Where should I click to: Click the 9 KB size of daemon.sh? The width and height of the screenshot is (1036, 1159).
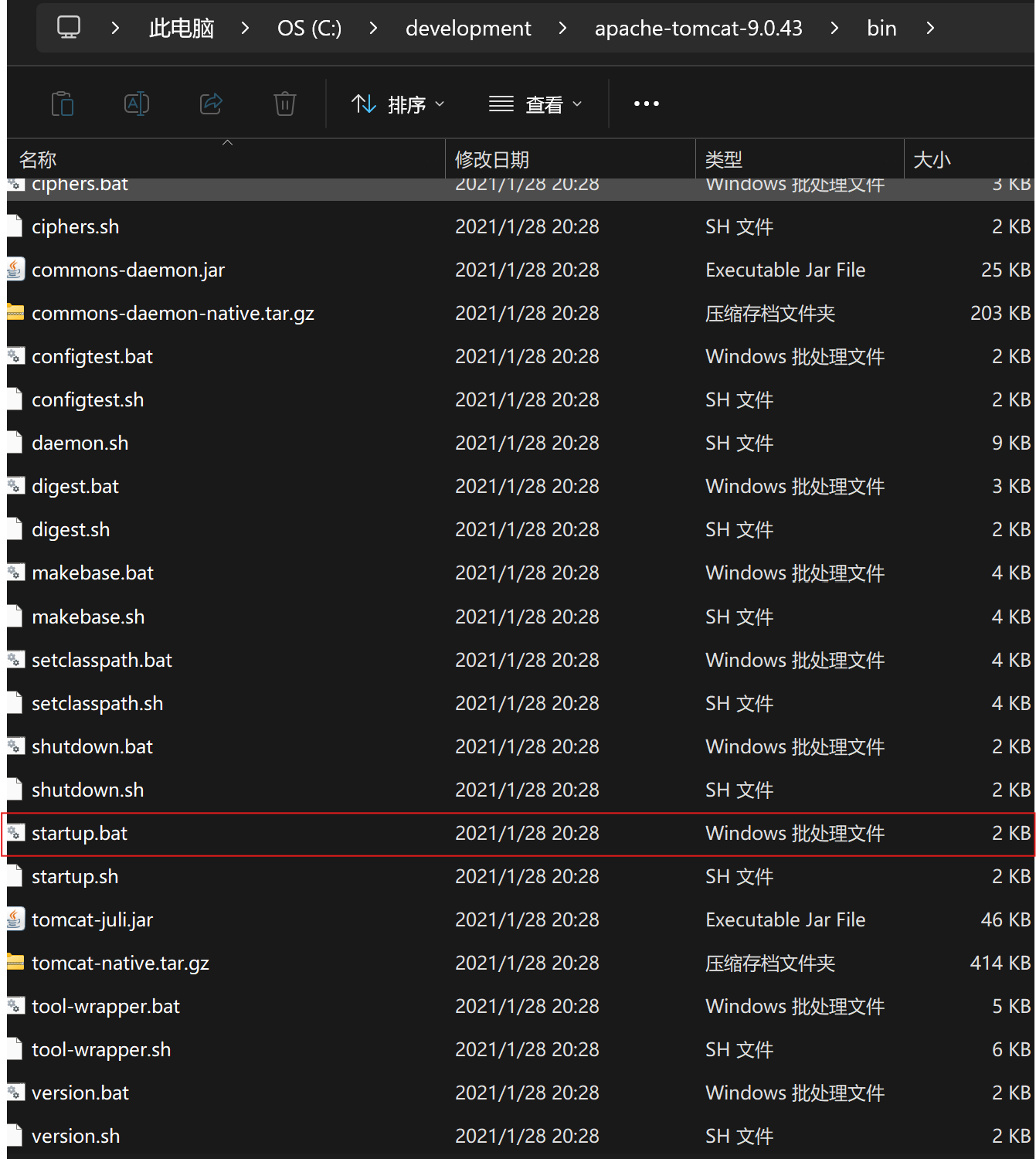(x=1011, y=443)
